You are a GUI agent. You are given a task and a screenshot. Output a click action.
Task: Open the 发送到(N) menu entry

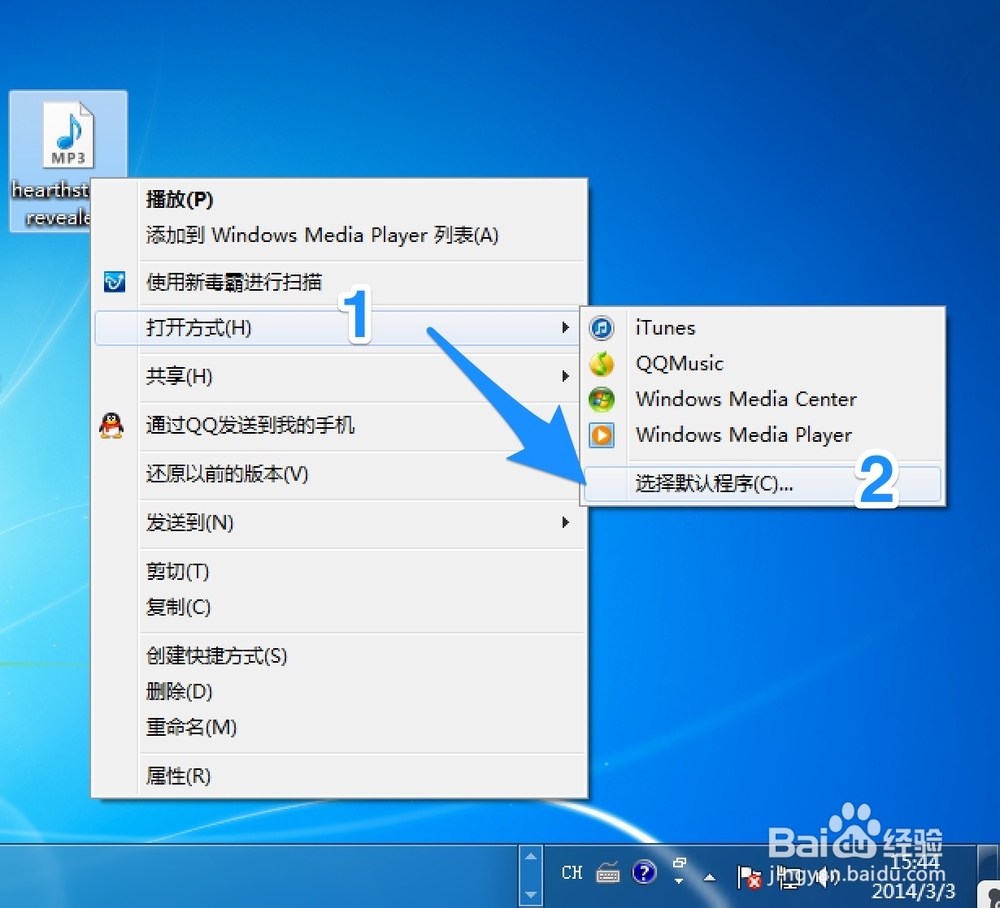(x=340, y=522)
